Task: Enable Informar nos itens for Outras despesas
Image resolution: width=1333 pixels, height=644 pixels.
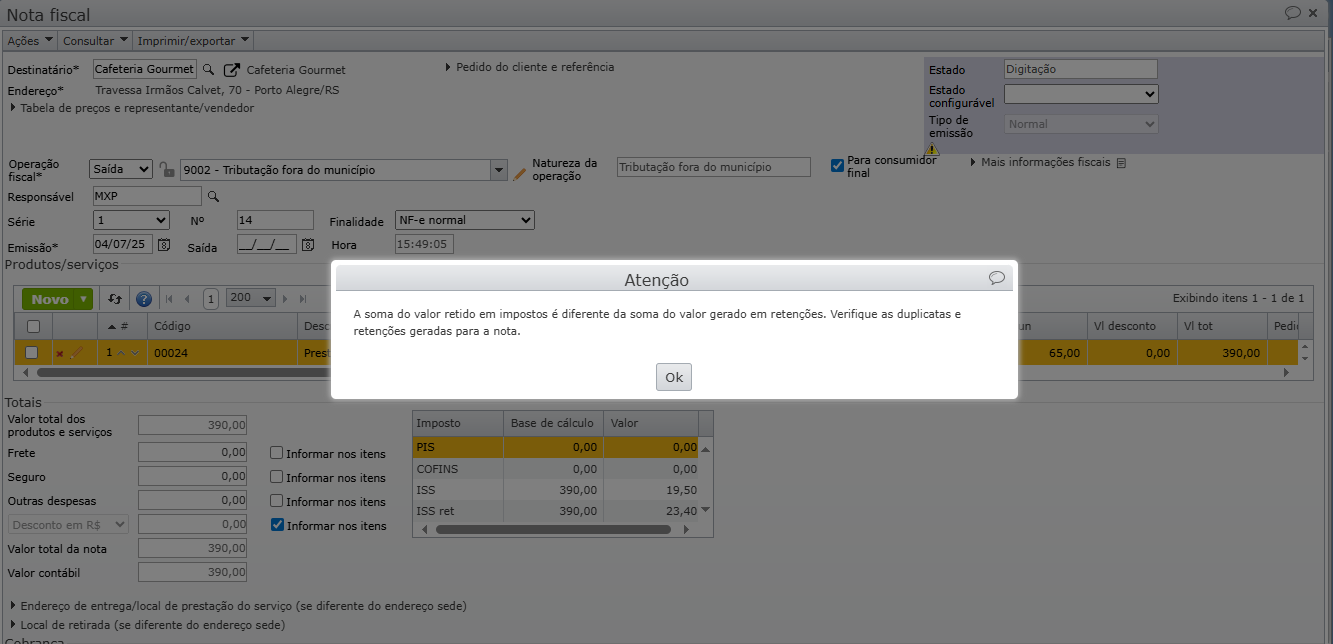Action: (x=277, y=501)
